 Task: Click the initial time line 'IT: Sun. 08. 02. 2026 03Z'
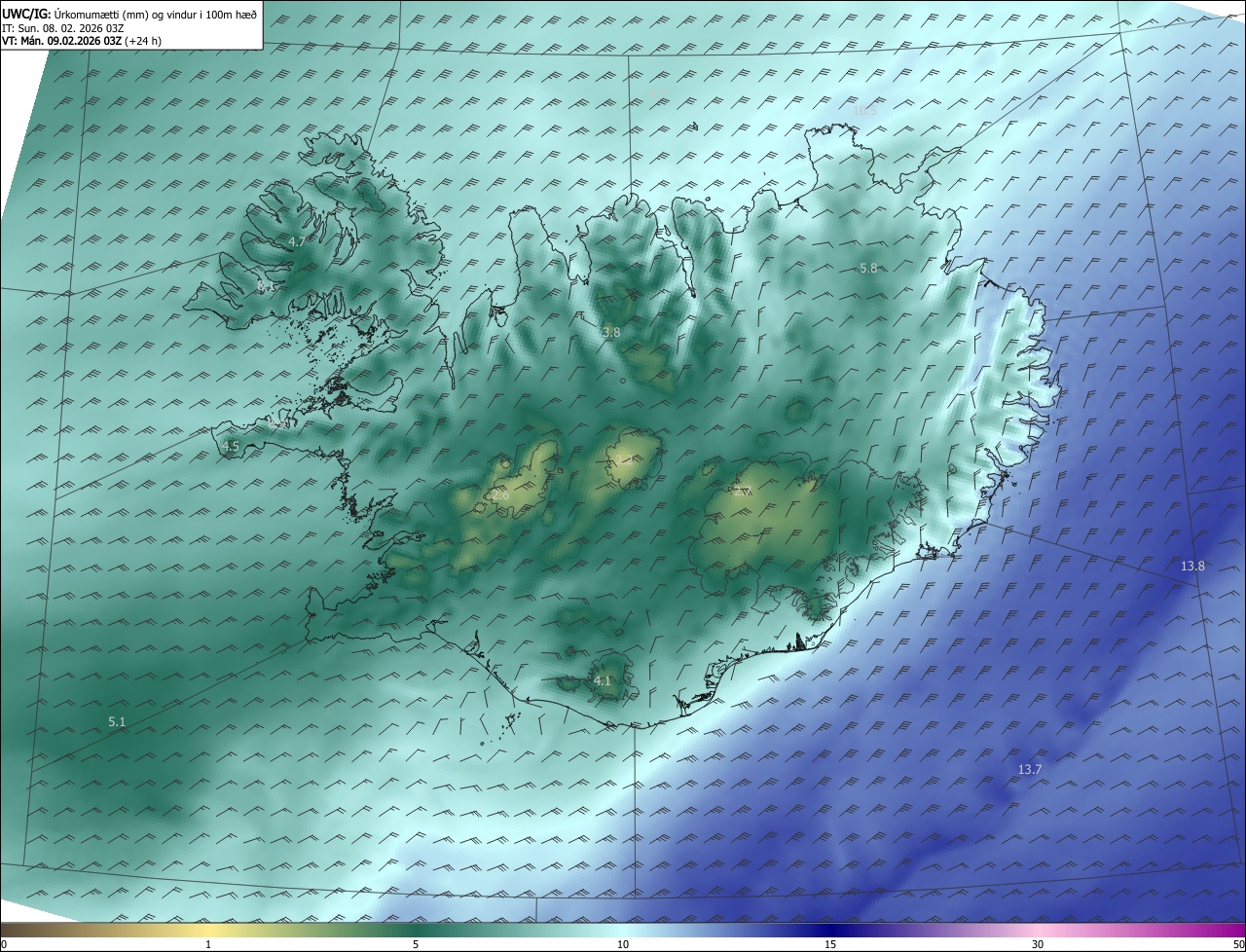coord(63,28)
